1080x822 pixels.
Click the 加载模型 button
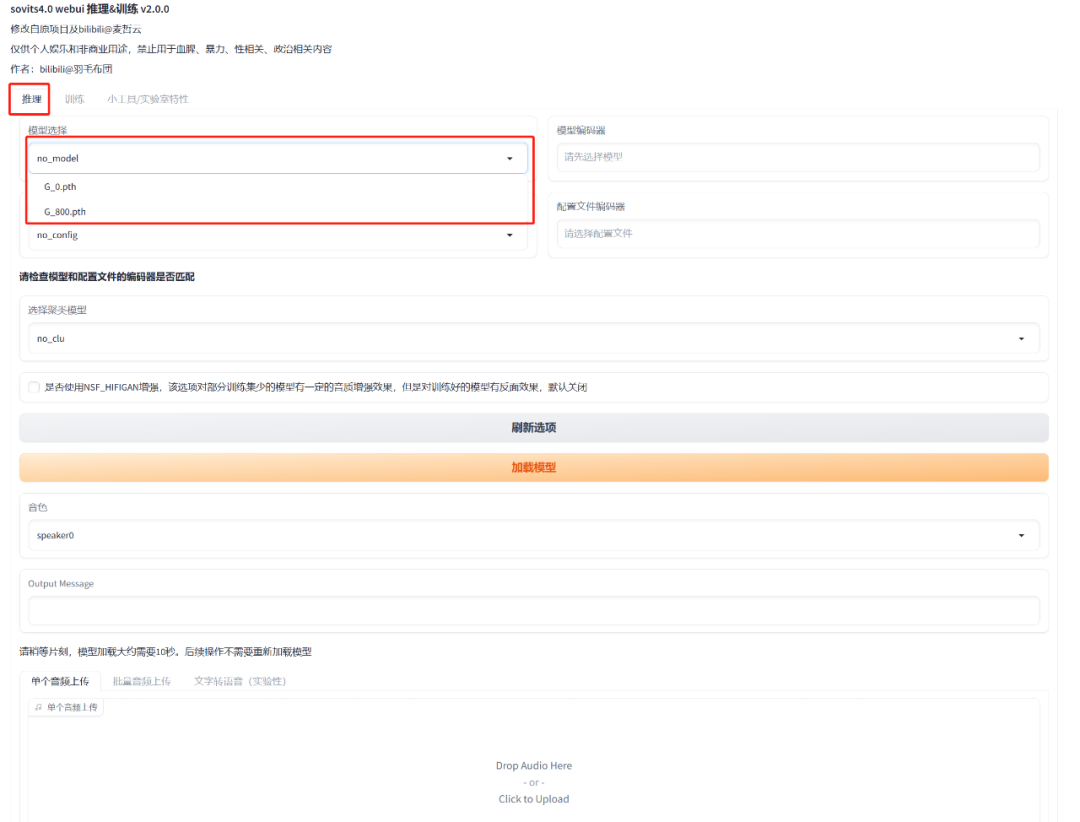pos(534,467)
